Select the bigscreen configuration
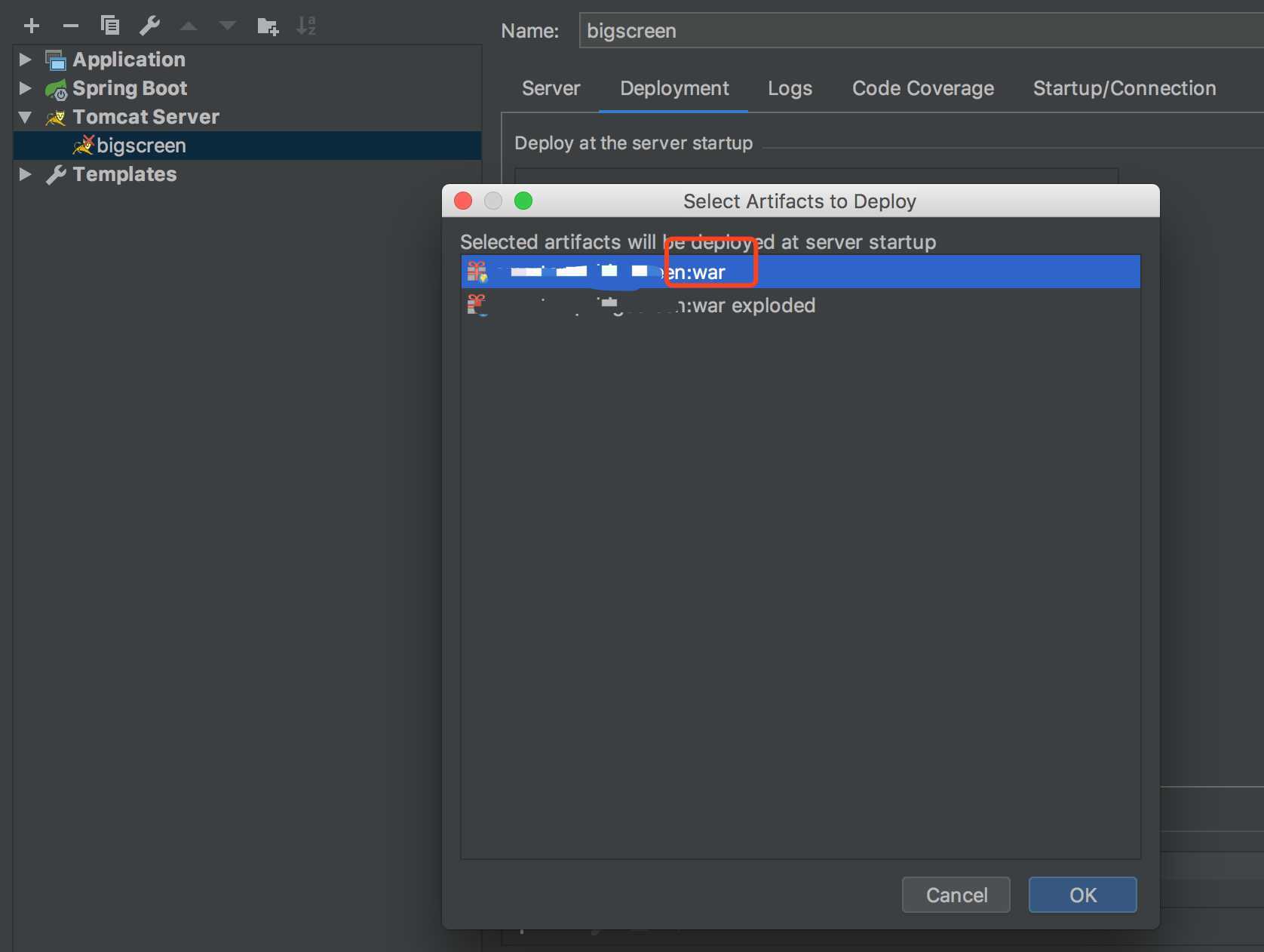The width and height of the screenshot is (1264, 952). click(x=247, y=146)
